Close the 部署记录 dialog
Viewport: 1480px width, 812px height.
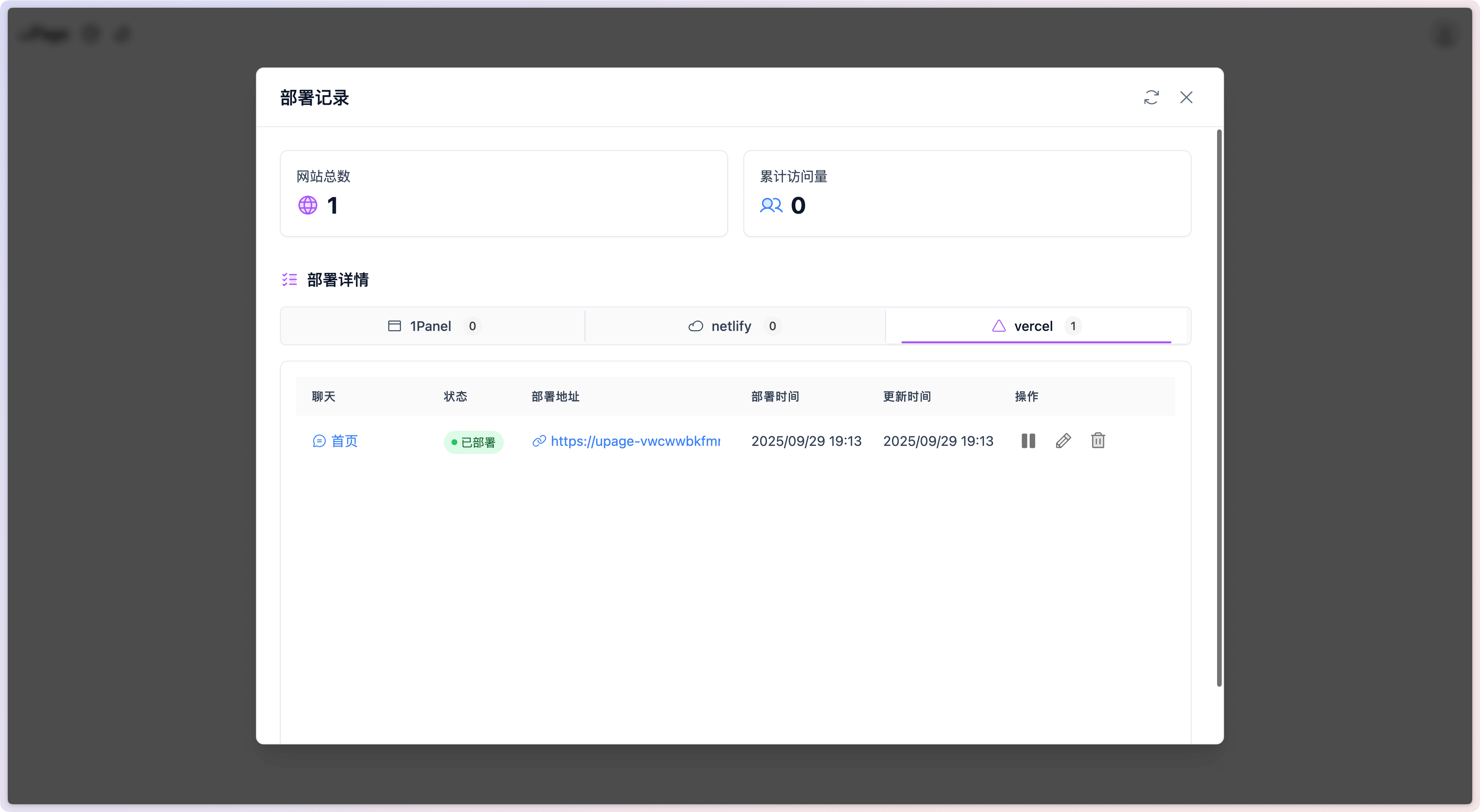click(x=1186, y=97)
